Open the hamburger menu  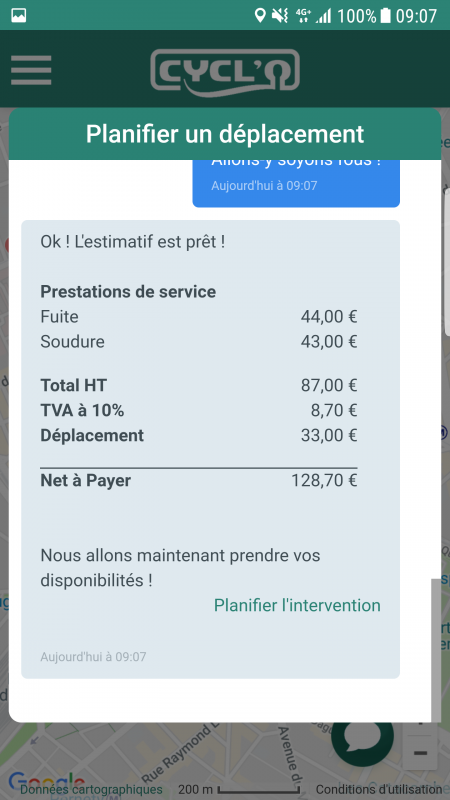tap(31, 70)
